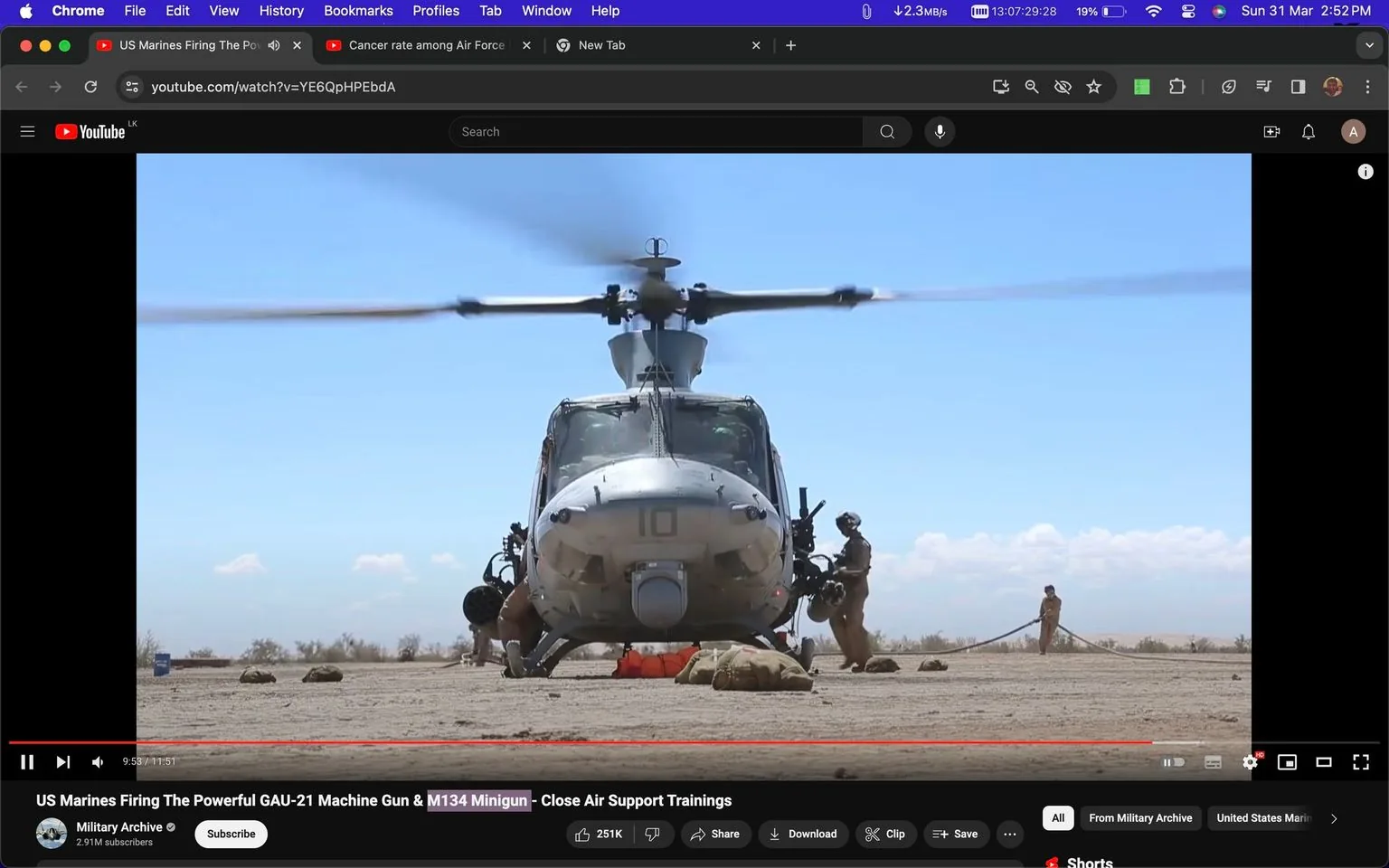1389x868 pixels.
Task: Switch to theater mode
Action: click(x=1324, y=761)
